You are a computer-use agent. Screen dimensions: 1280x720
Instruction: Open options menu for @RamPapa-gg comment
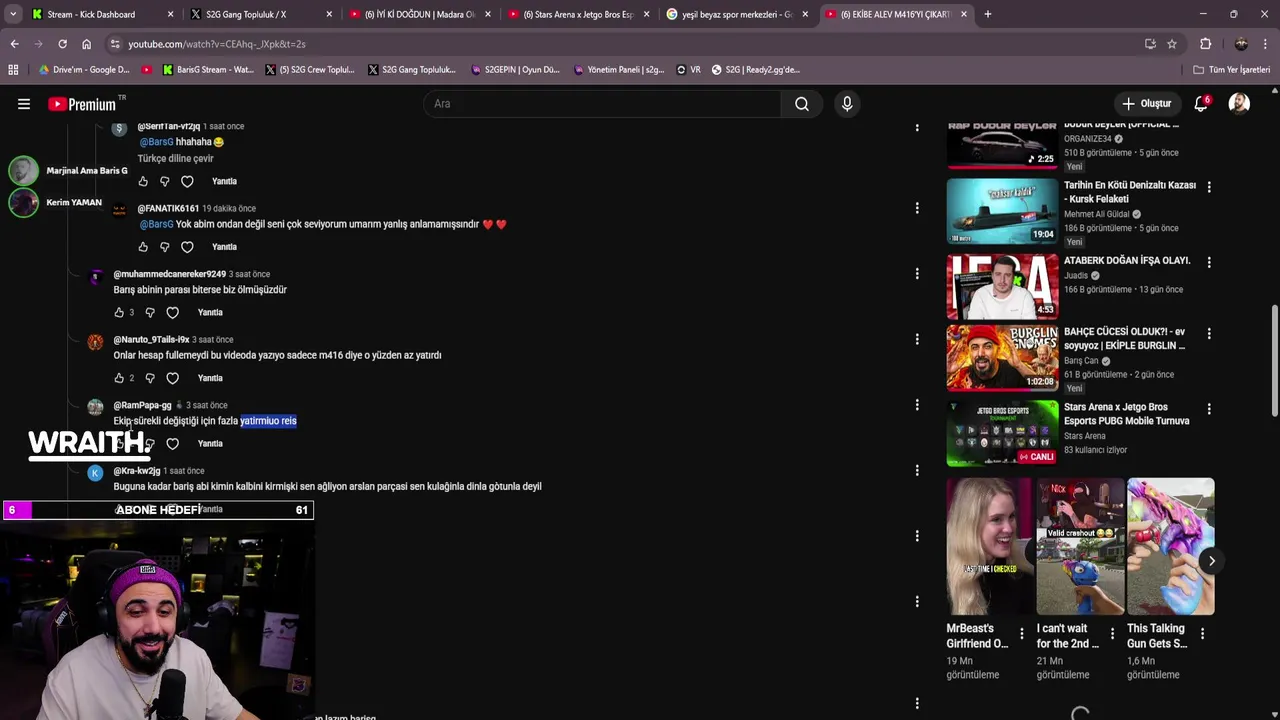coord(917,405)
